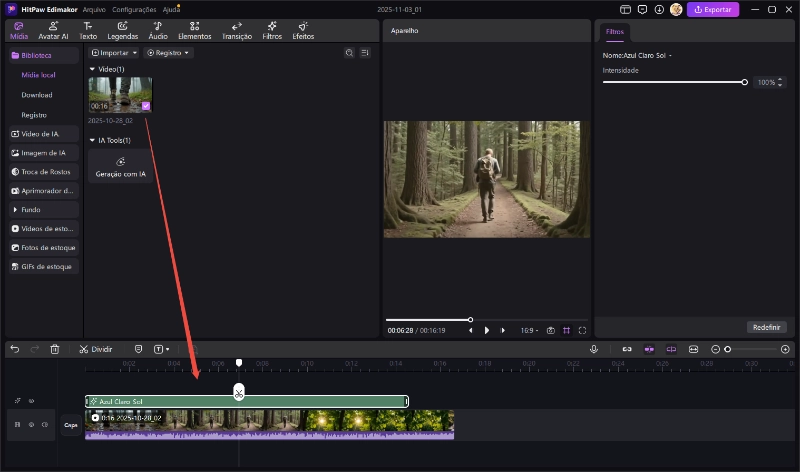Delete selected clip with trash icon
The width and height of the screenshot is (800, 472).
coord(55,349)
